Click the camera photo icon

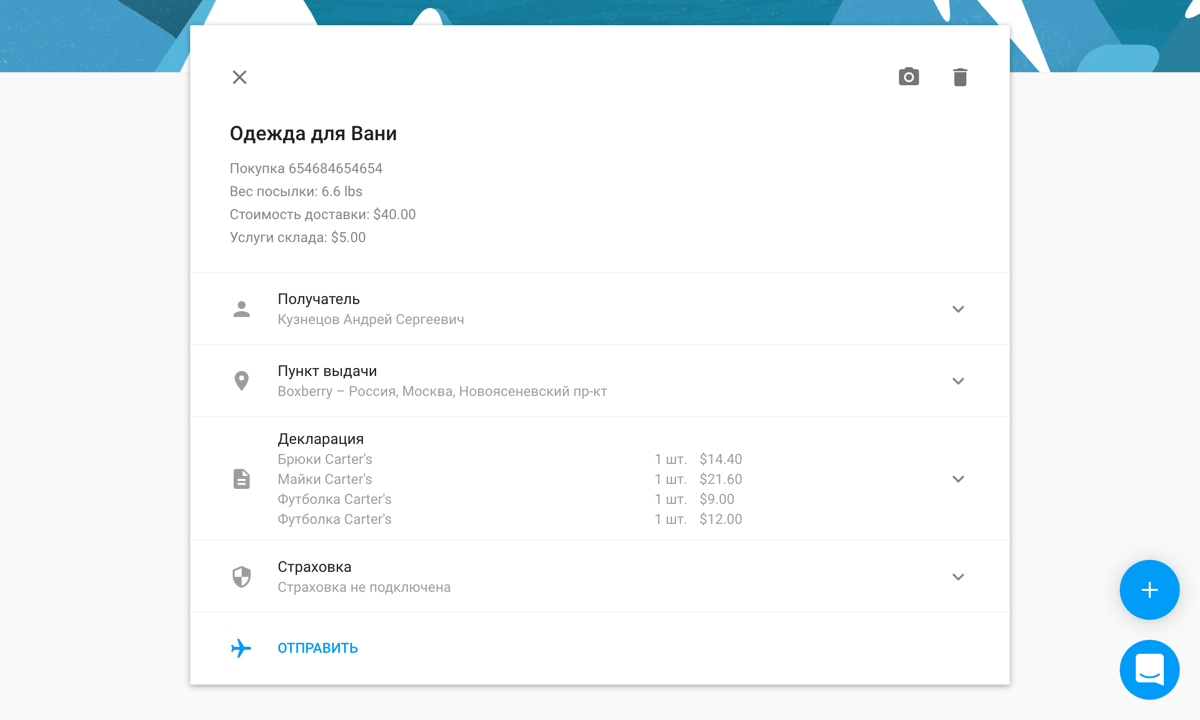coord(908,77)
